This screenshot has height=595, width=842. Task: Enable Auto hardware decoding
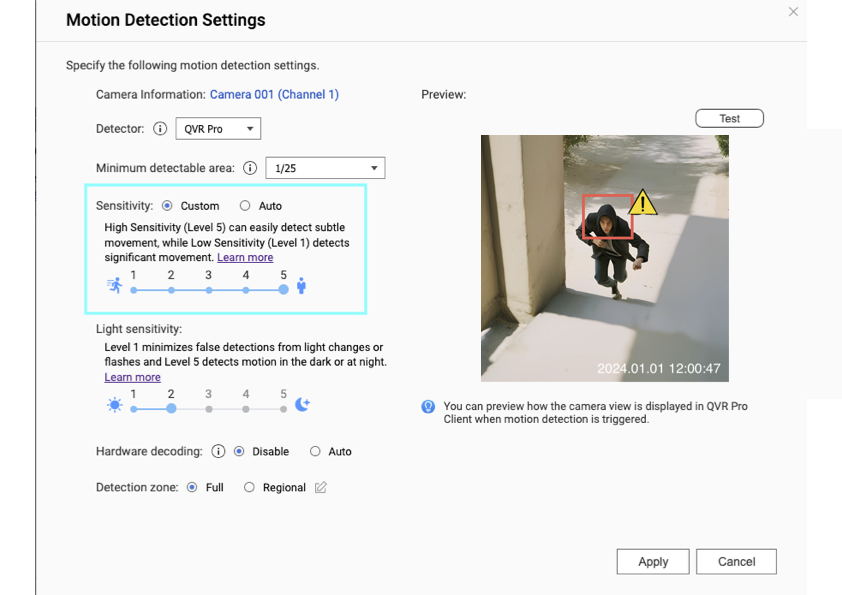314,451
